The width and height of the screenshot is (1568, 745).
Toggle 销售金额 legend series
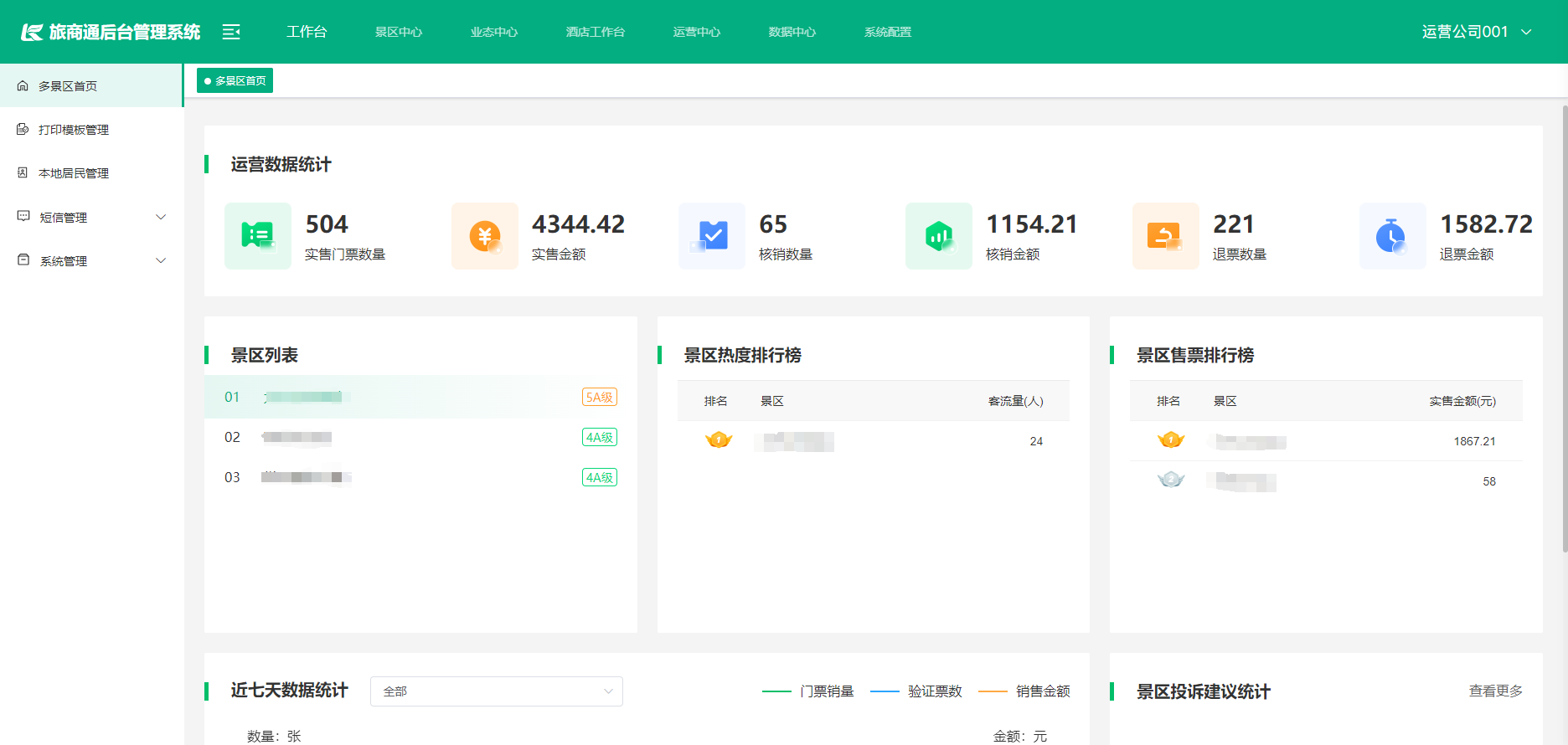[1024, 691]
